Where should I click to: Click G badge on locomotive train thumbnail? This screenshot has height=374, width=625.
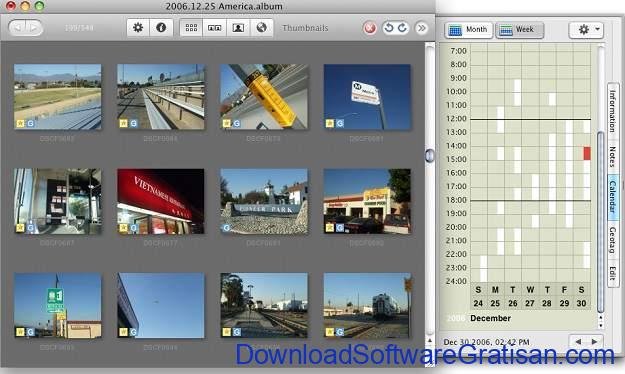[x=340, y=332]
